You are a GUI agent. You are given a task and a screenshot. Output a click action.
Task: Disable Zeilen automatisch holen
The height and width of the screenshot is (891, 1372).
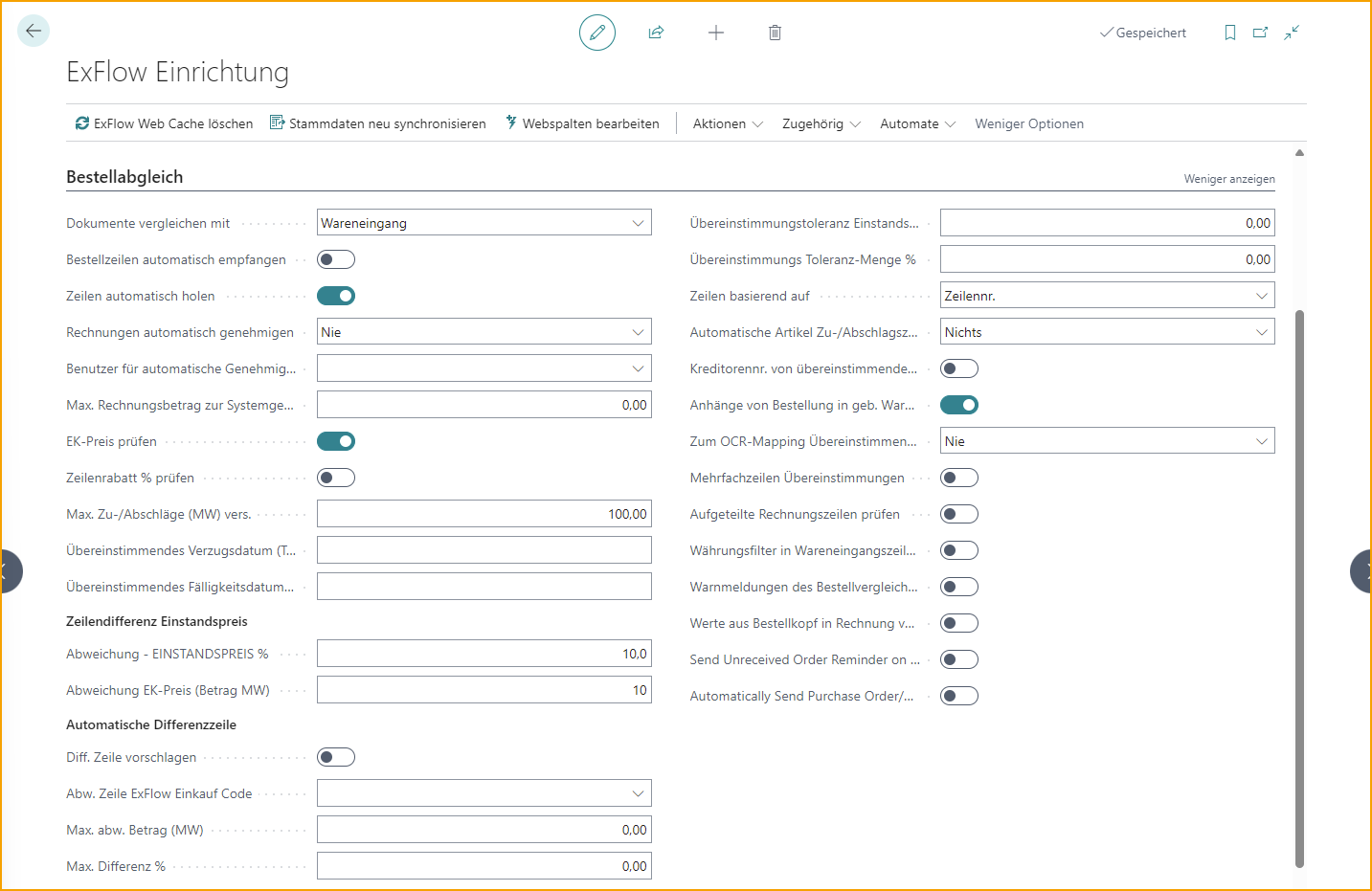[336, 296]
